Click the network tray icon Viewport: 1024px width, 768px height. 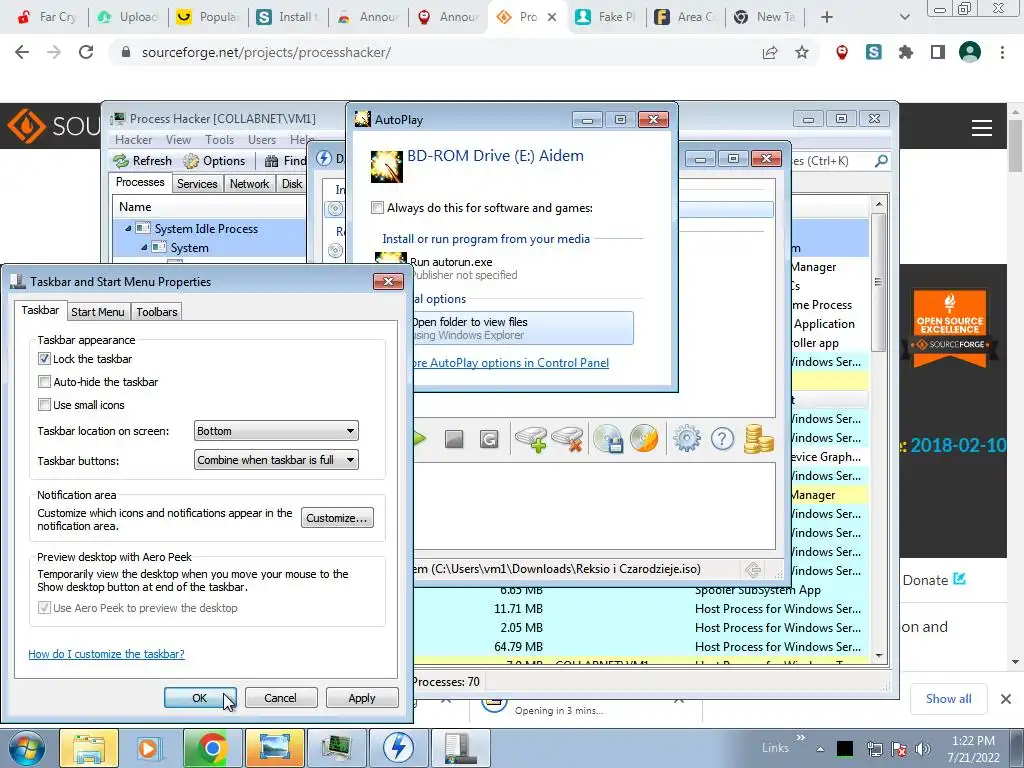click(874, 748)
